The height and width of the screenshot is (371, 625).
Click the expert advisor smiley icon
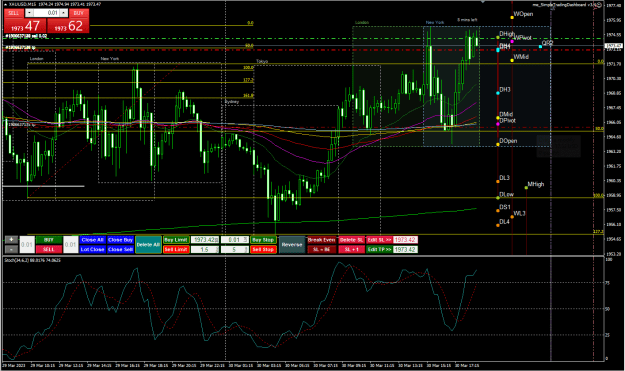(x=598, y=5)
